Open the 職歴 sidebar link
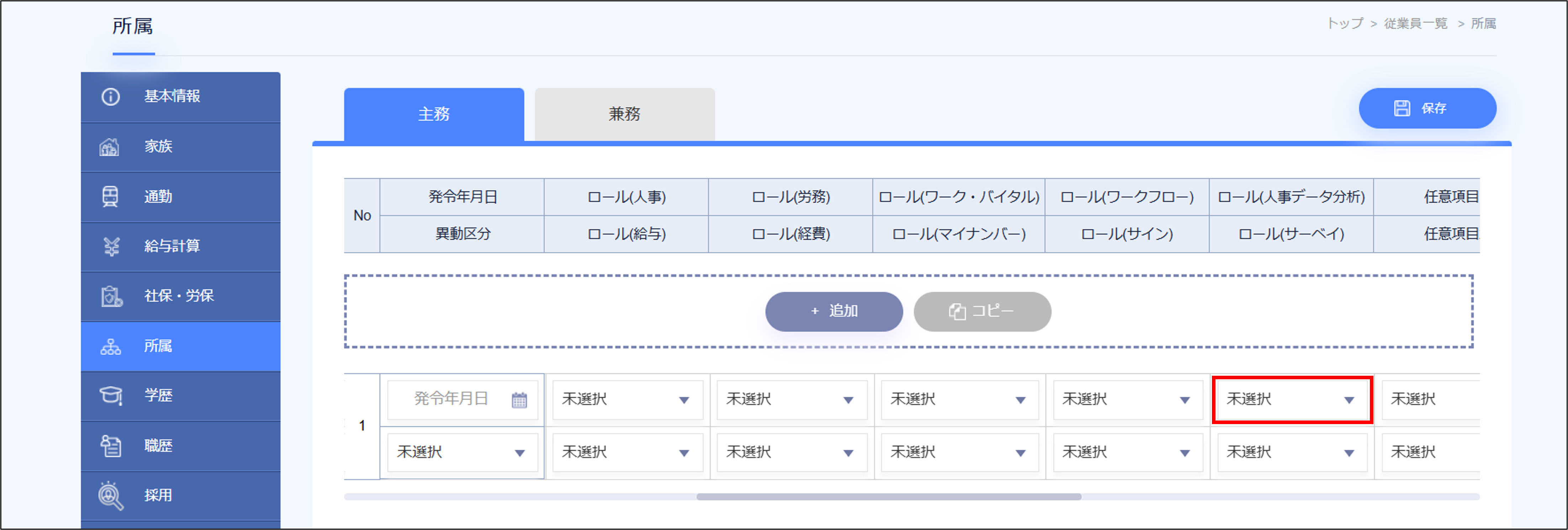The width and height of the screenshot is (1568, 530). [x=181, y=446]
